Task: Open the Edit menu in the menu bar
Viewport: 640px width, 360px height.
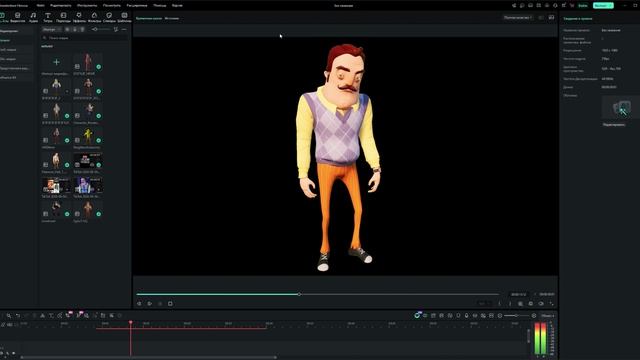Action: [60, 6]
